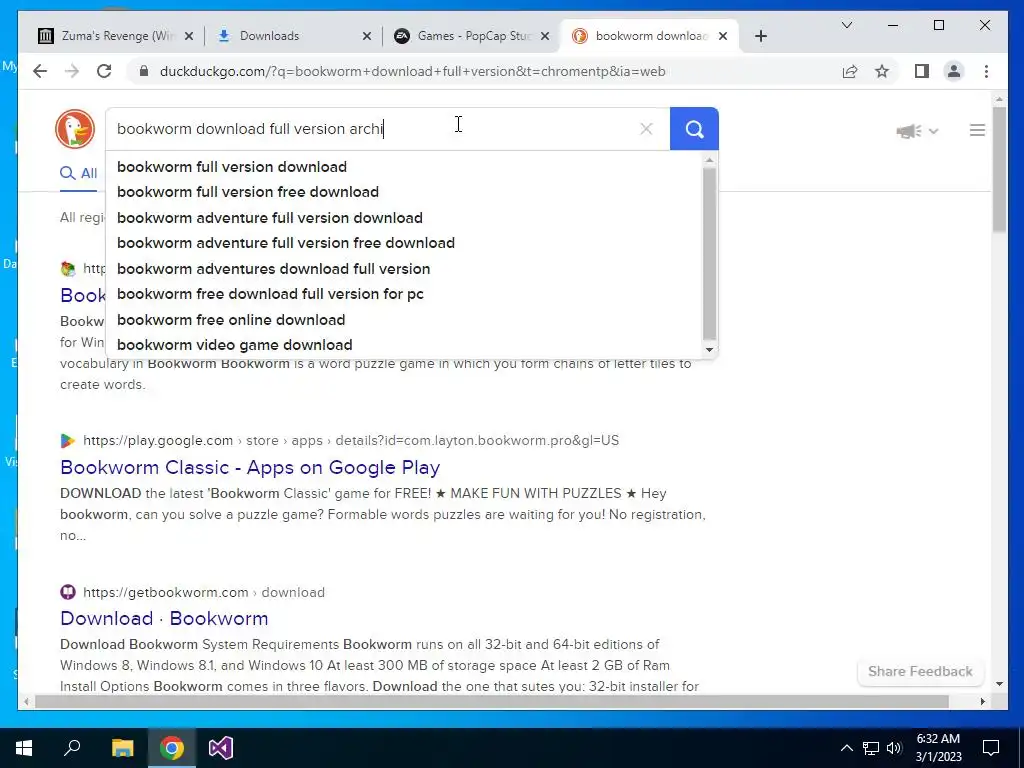Share this page icon in address bar

pos(850,71)
